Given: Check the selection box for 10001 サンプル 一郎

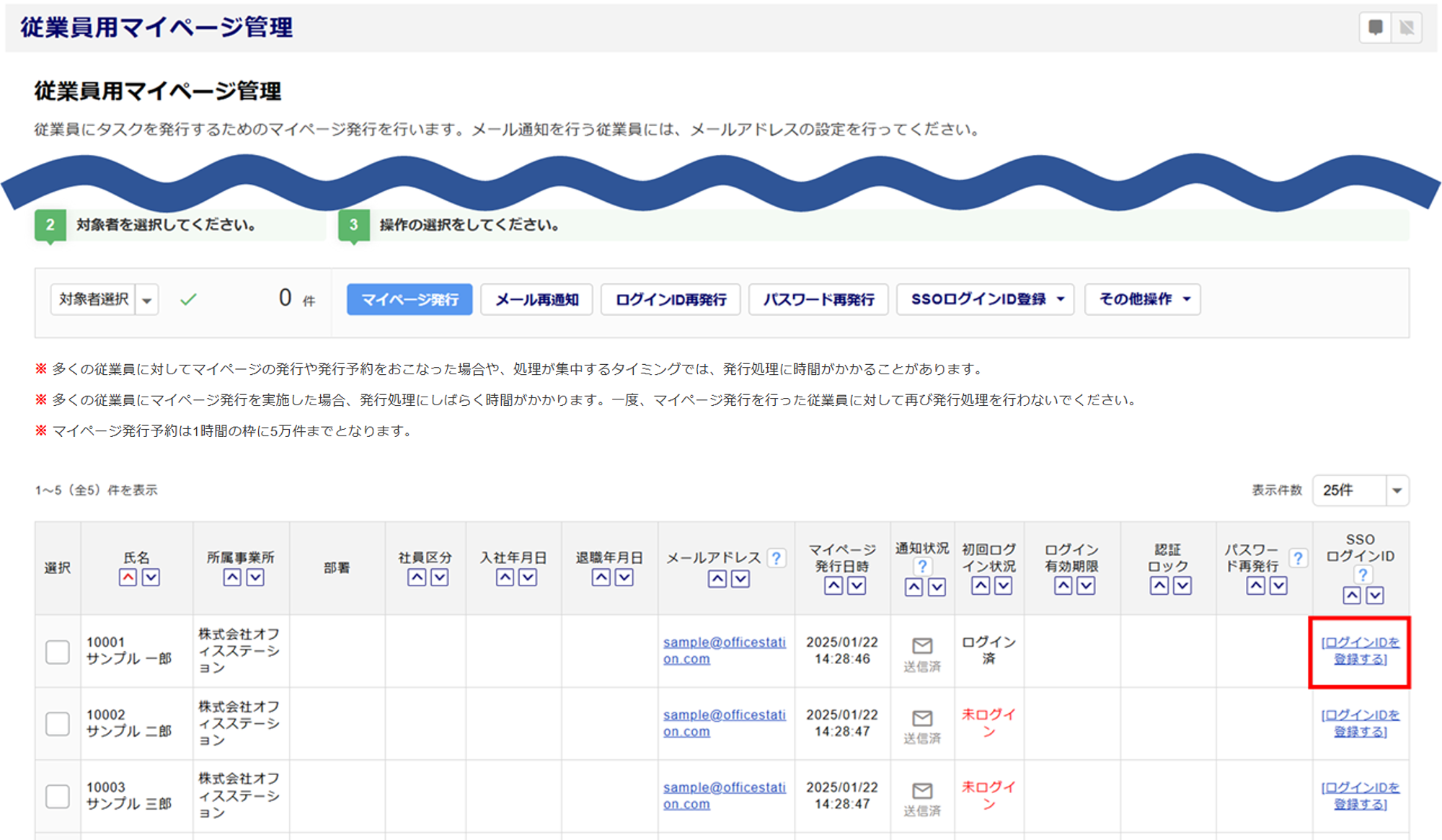Looking at the screenshot, I should 58,652.
